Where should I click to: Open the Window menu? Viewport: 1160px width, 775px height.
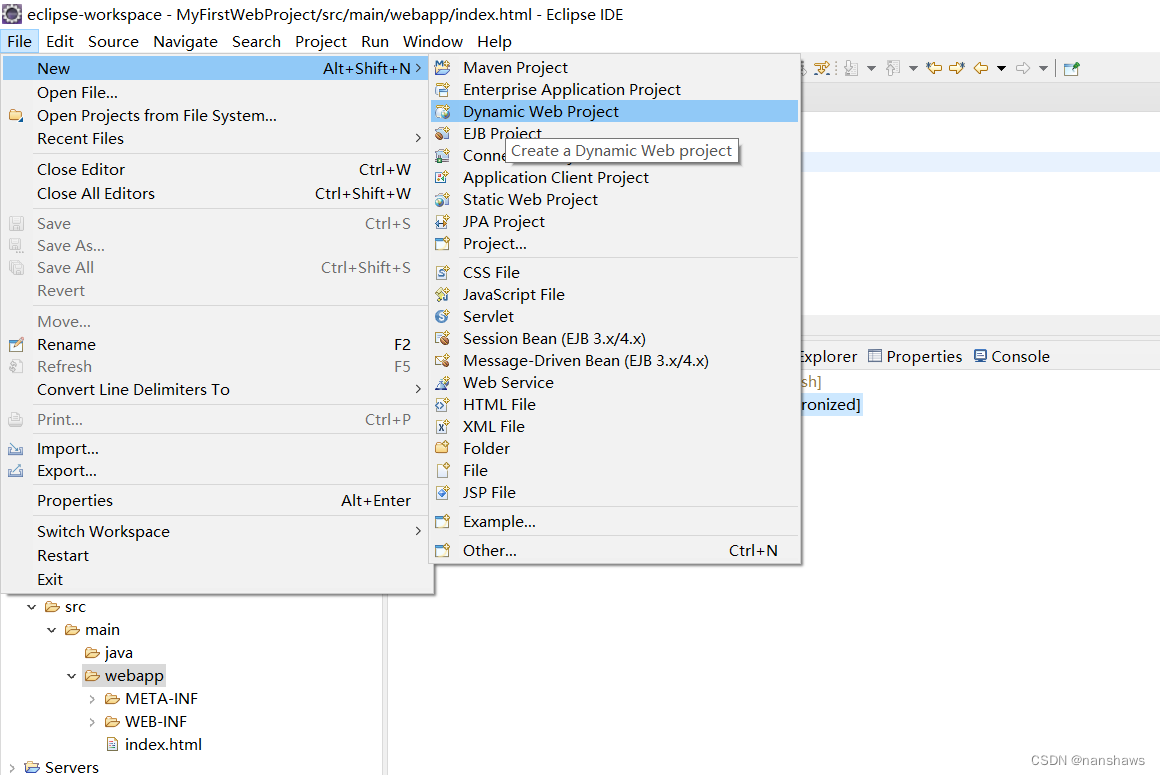pos(433,41)
